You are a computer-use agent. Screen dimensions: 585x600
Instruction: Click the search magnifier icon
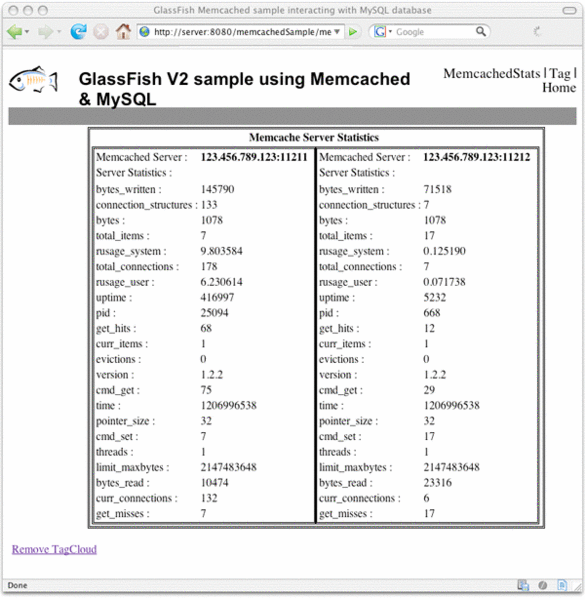[x=481, y=31]
